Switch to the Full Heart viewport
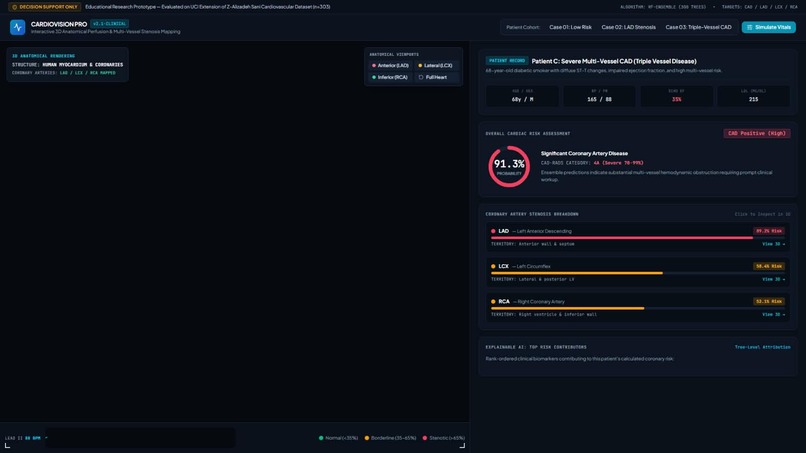806x453 pixels. [436, 77]
